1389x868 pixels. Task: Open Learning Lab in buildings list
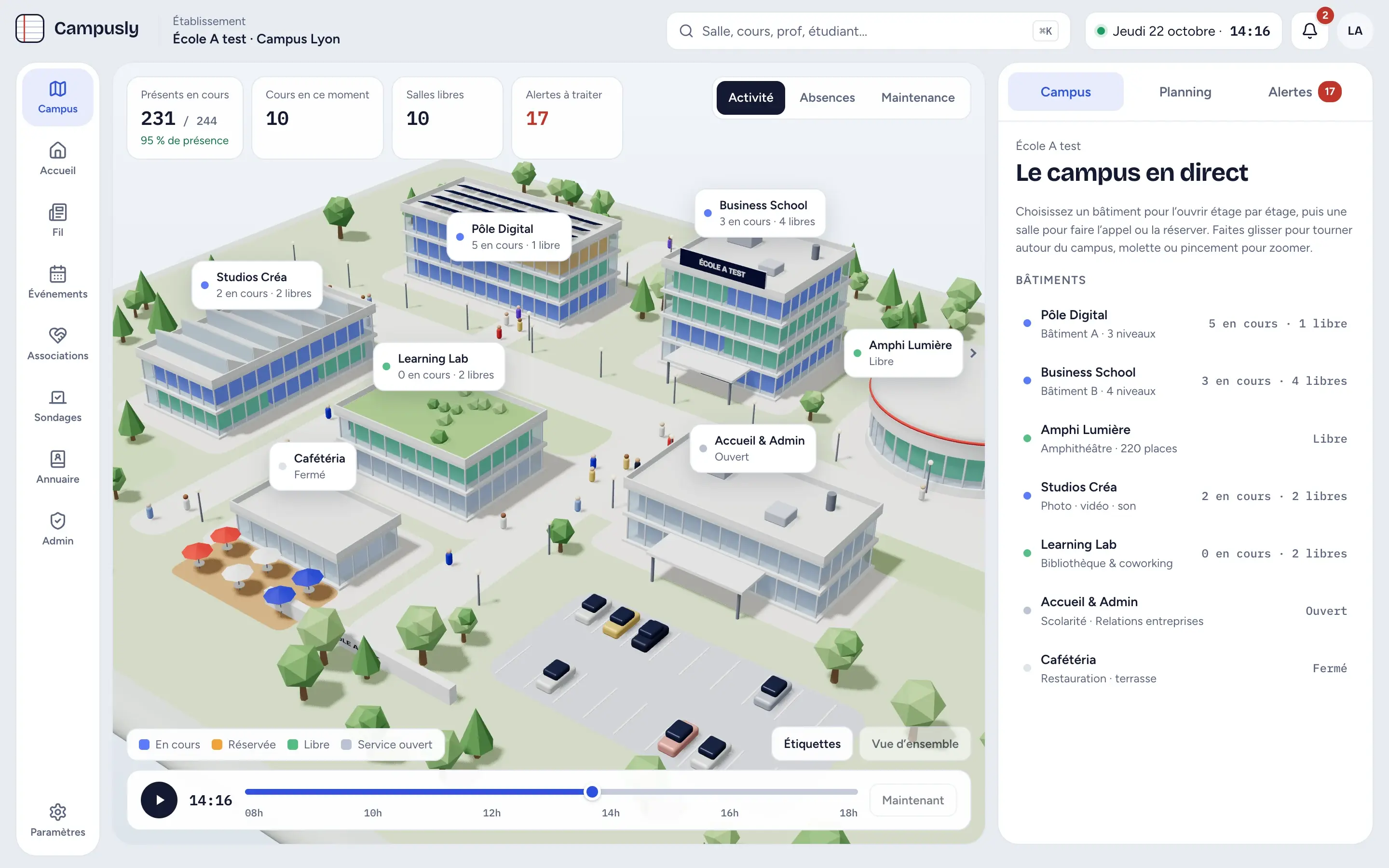click(x=1185, y=554)
